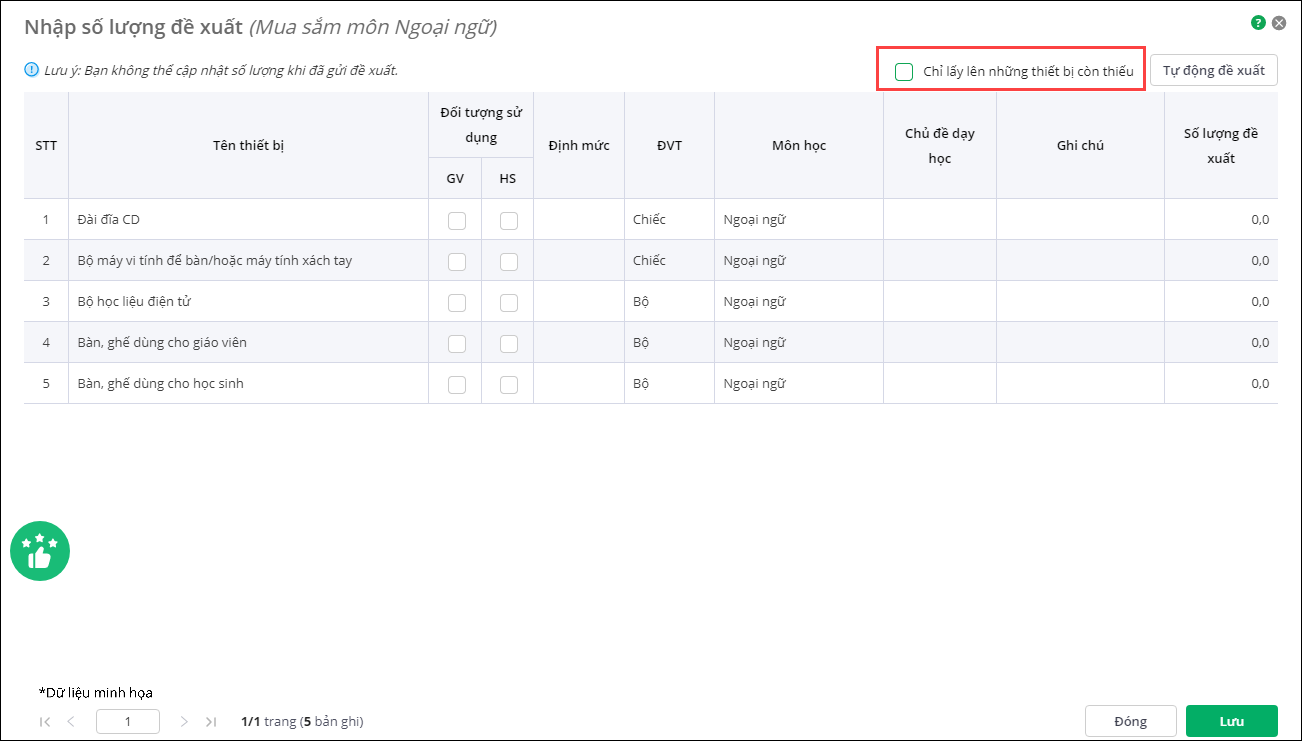1302x741 pixels.
Task: Click the green Lưu button
Action: [x=1231, y=721]
